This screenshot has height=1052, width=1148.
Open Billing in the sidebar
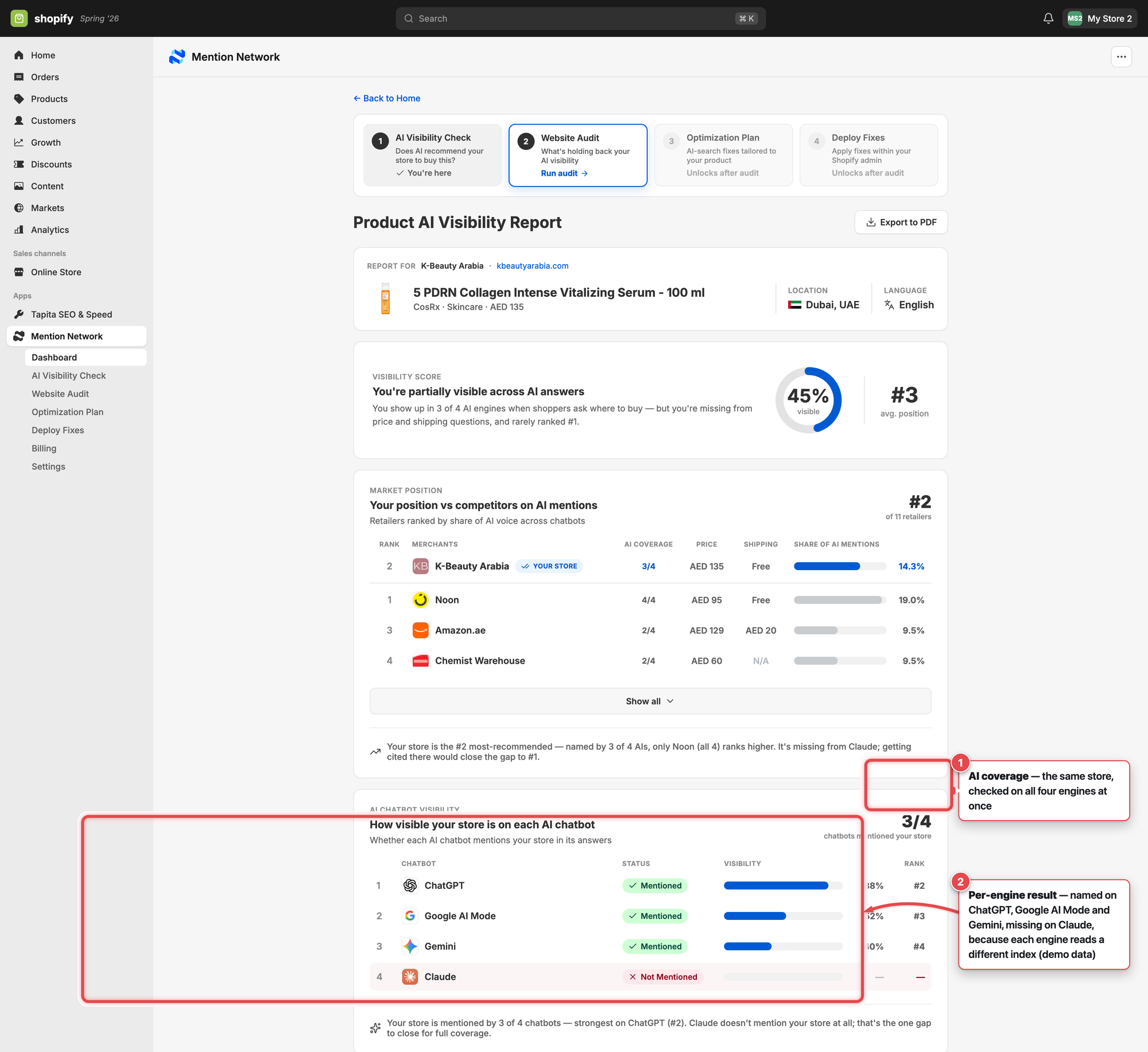[x=44, y=448]
